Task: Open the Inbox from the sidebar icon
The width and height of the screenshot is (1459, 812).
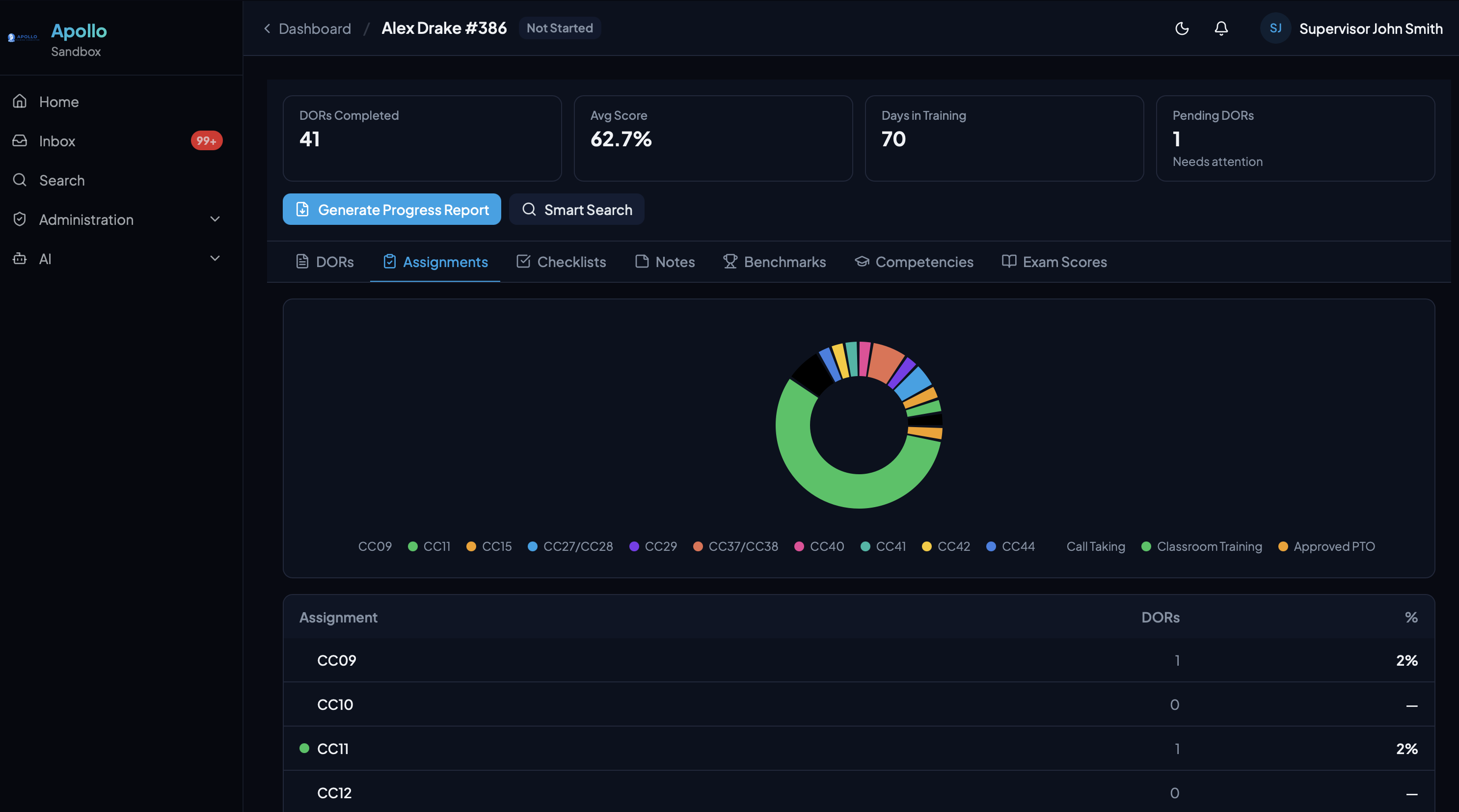Action: (19, 140)
